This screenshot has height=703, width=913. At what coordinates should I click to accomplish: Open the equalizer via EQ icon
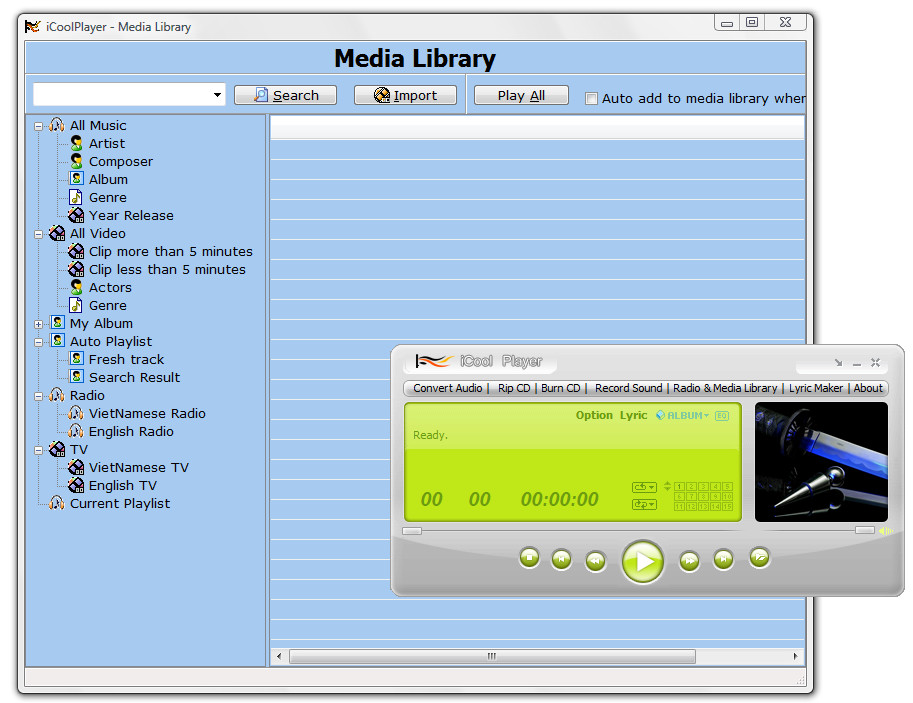coord(722,415)
